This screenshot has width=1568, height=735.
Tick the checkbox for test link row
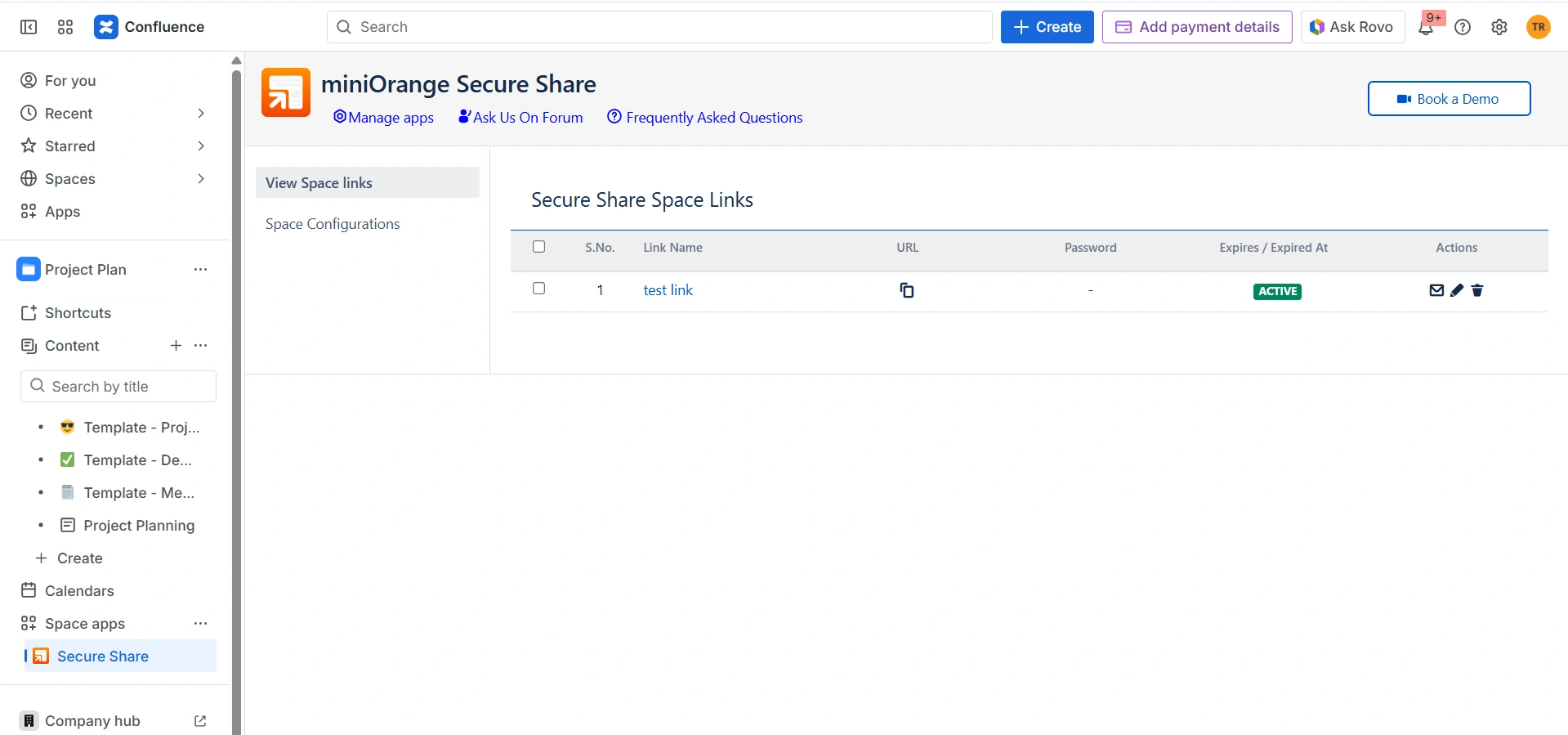(x=539, y=289)
